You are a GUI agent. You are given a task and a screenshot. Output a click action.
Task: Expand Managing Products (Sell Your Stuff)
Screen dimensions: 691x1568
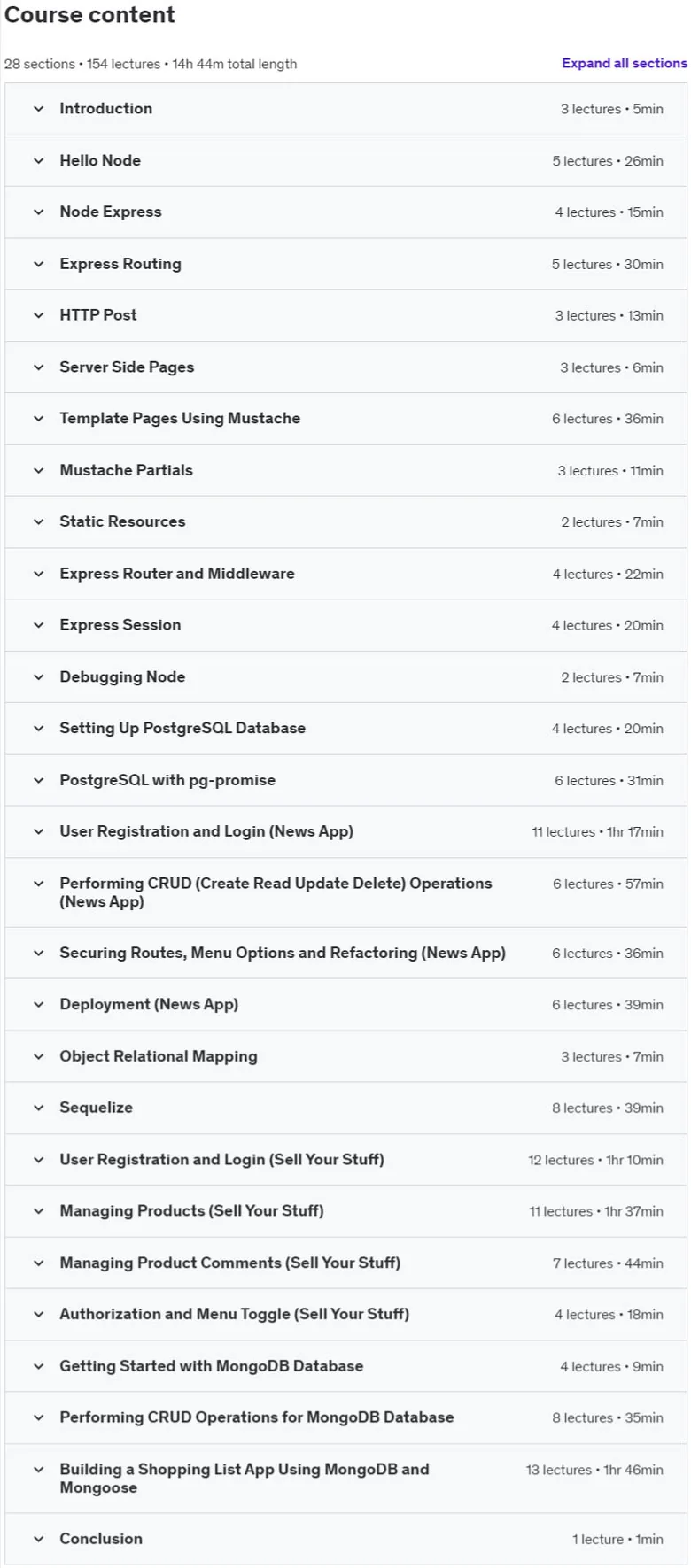345,1211
